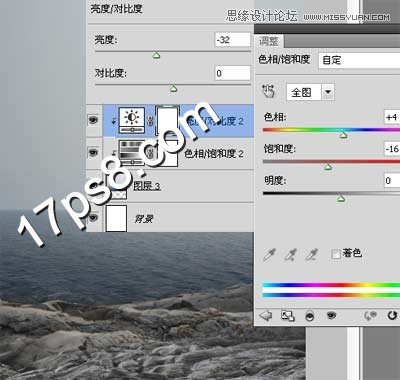Click the 色相 hue slider handle
Image resolution: width=400 pixels, height=380 pixels.
[343, 135]
